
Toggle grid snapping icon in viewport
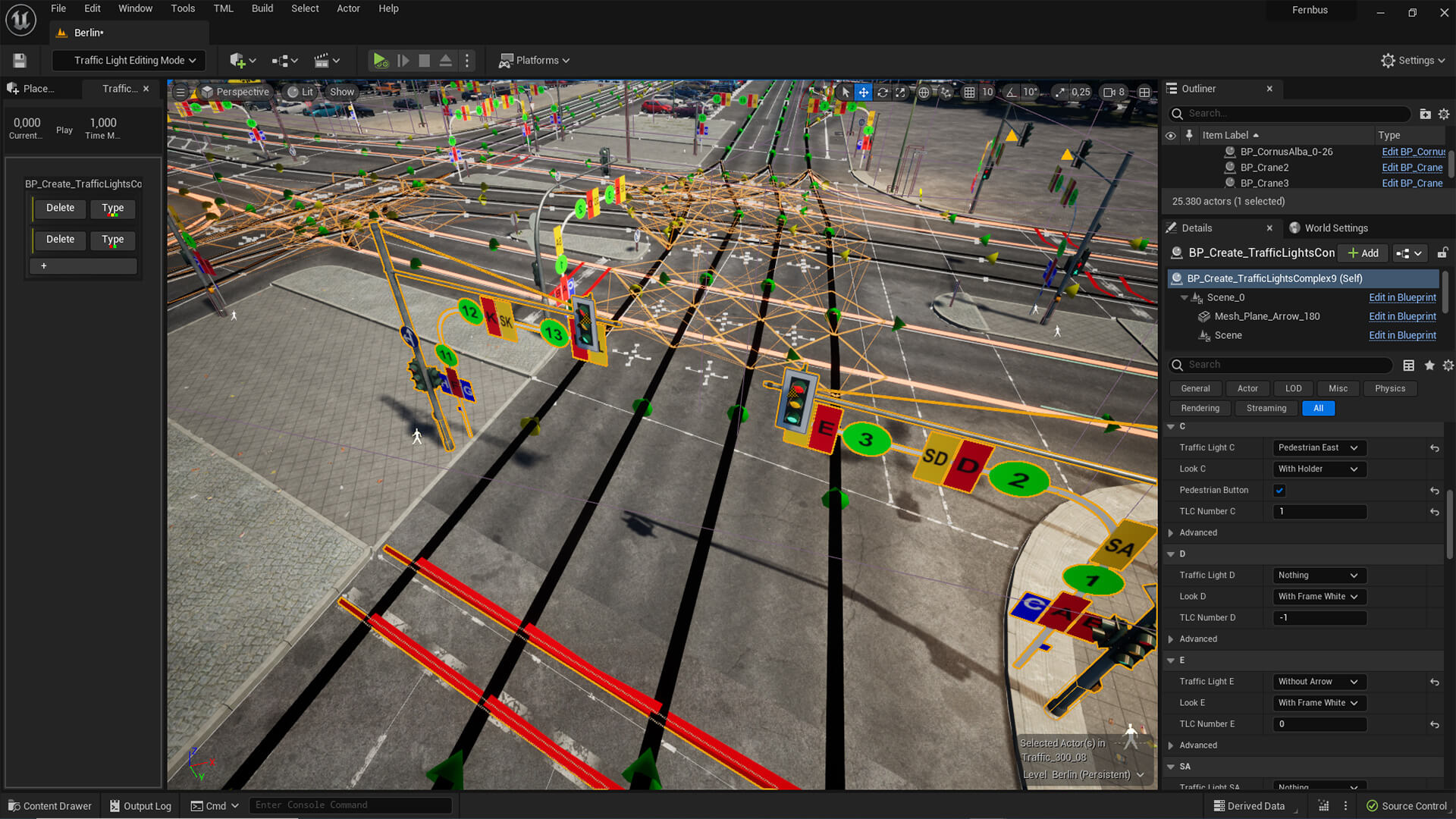click(x=969, y=92)
